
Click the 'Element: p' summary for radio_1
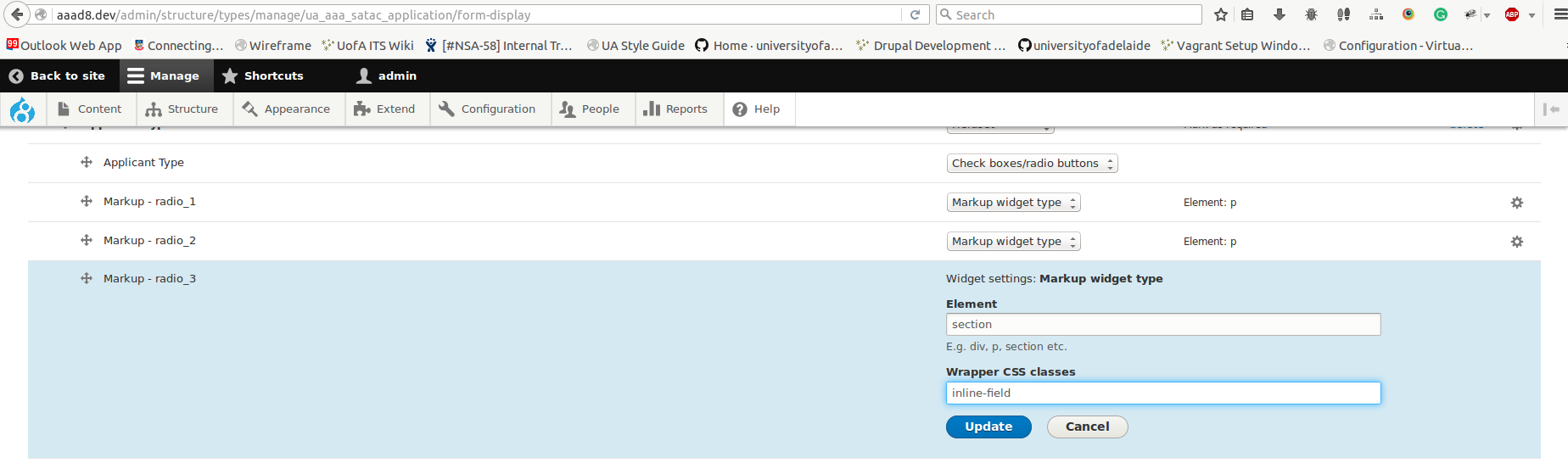pos(1210,203)
